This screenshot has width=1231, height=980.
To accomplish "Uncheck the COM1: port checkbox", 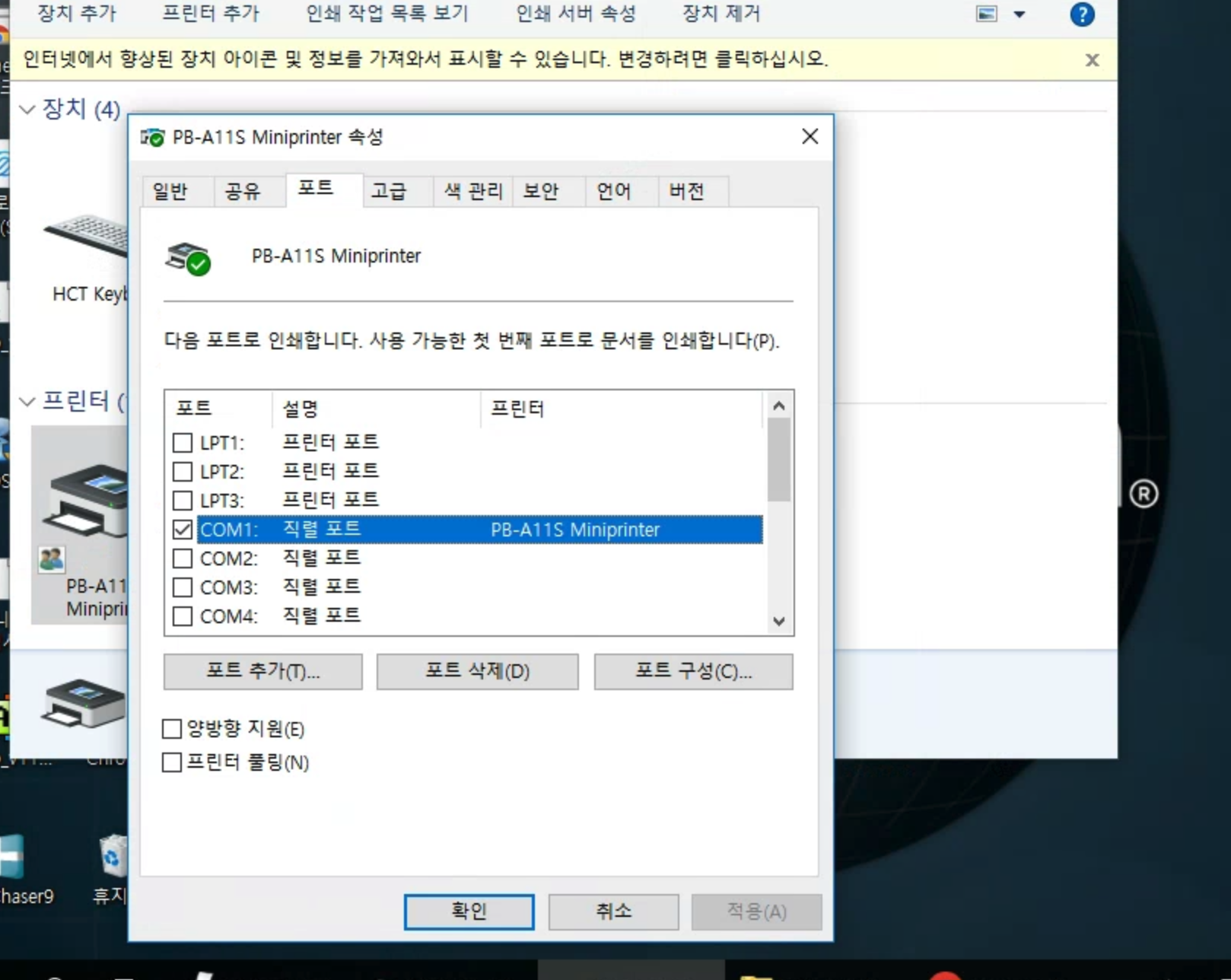I will click(x=183, y=530).
